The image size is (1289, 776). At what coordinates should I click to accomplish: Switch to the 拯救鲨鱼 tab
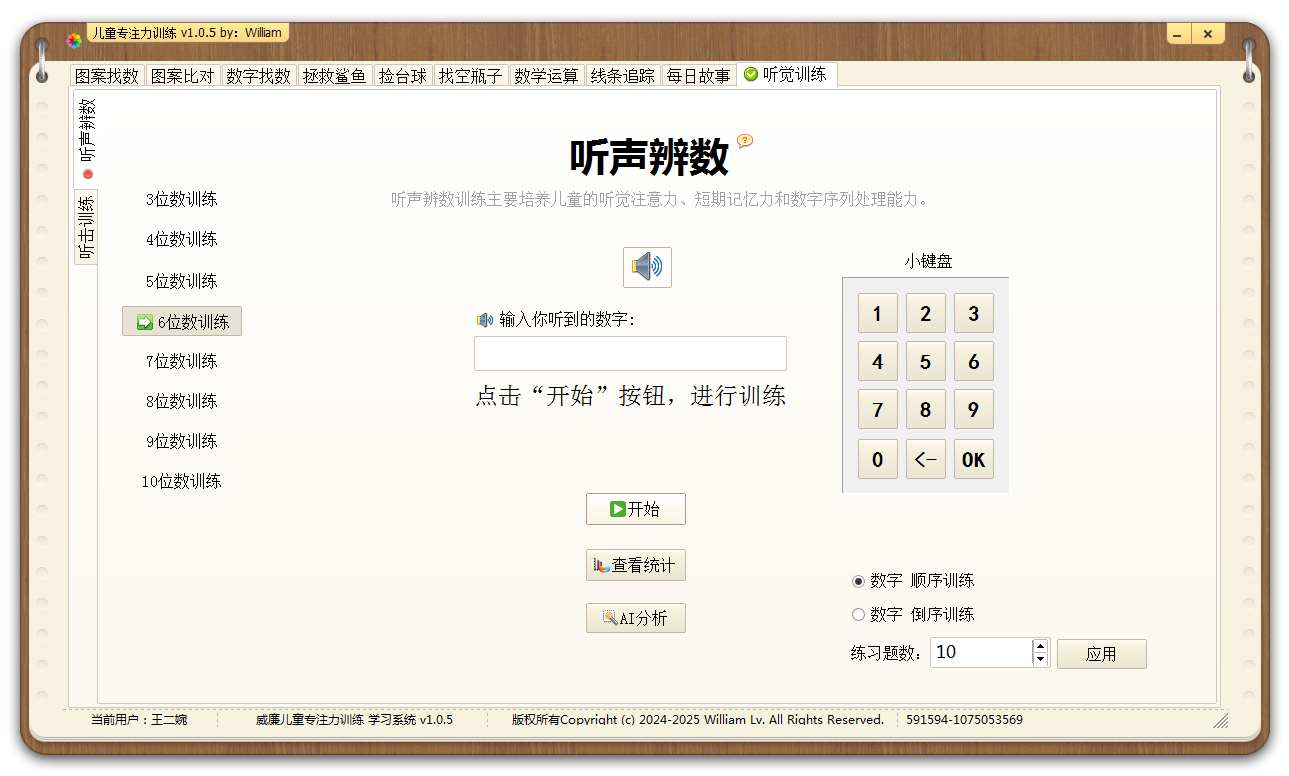[335, 76]
